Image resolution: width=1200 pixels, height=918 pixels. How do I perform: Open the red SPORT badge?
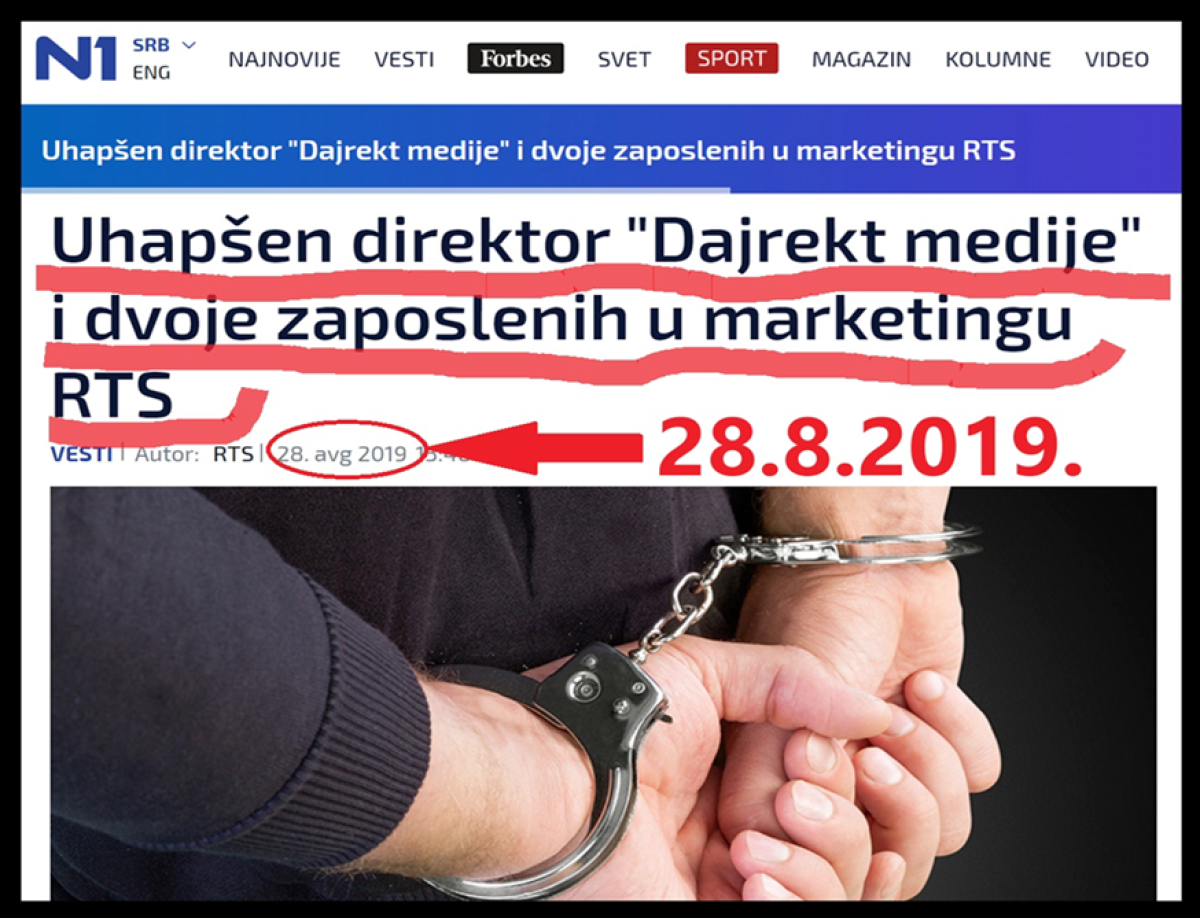tap(732, 58)
